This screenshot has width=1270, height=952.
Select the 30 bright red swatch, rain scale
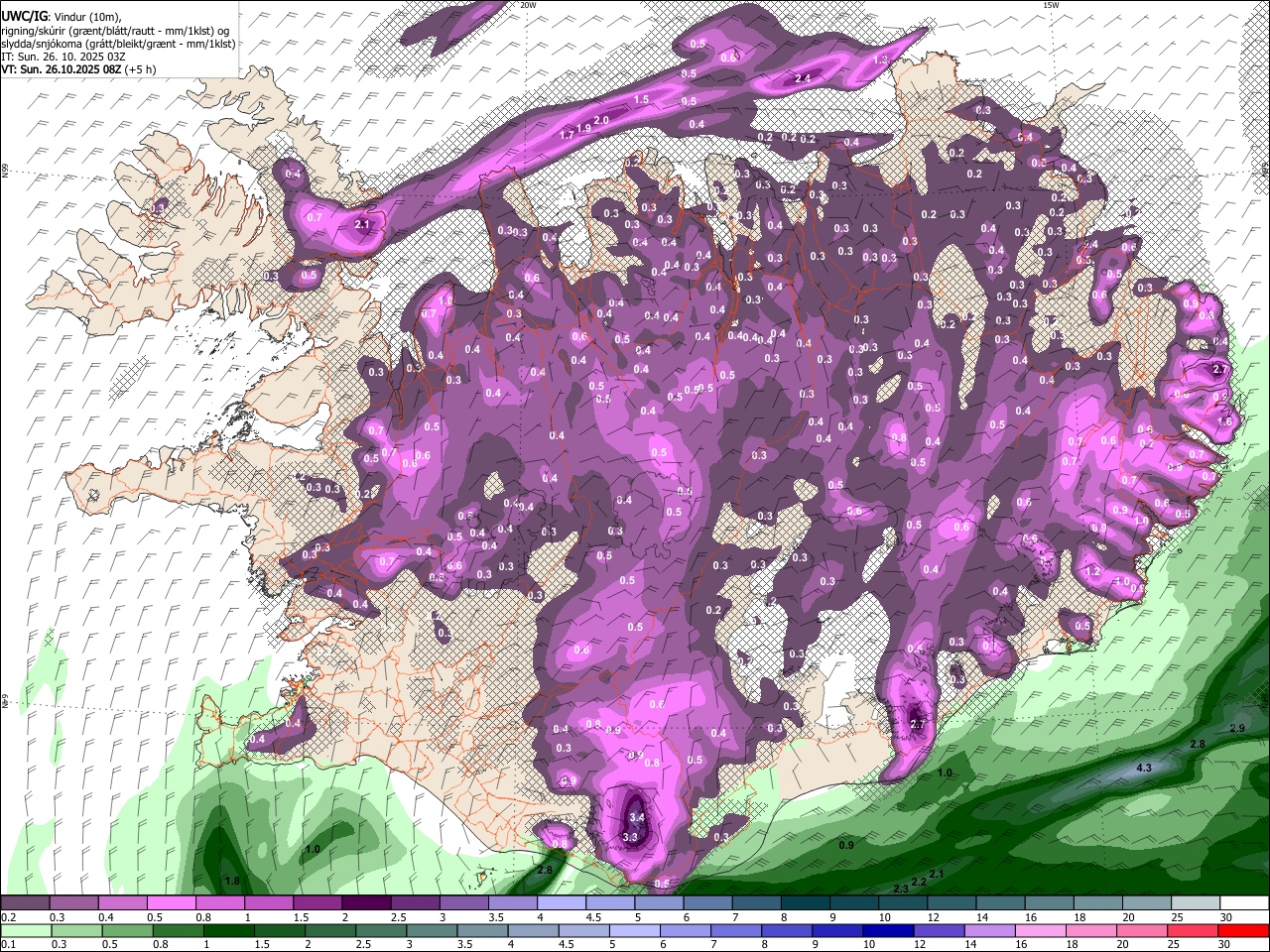click(1242, 930)
